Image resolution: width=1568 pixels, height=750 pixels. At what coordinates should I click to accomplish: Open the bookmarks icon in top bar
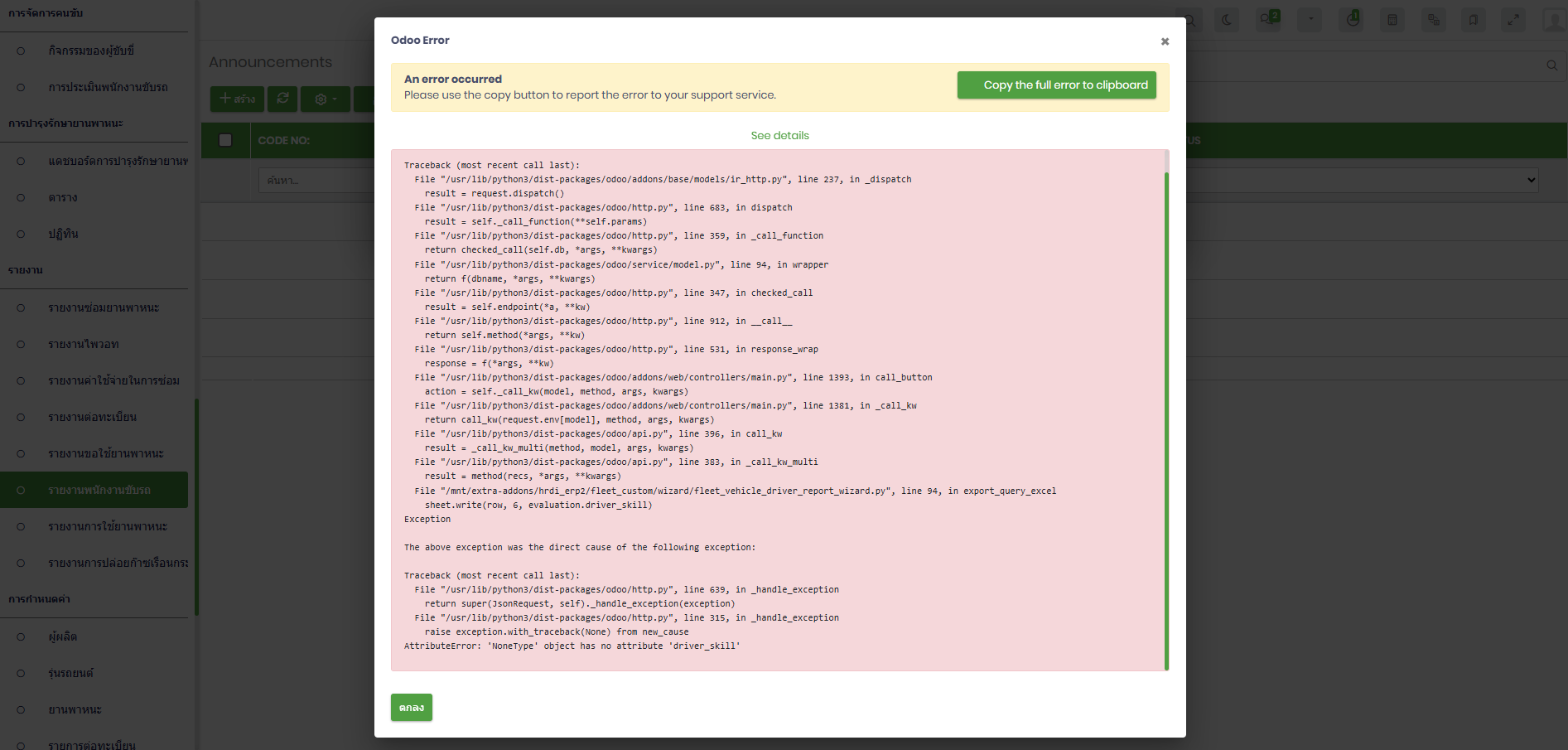coord(1473,19)
